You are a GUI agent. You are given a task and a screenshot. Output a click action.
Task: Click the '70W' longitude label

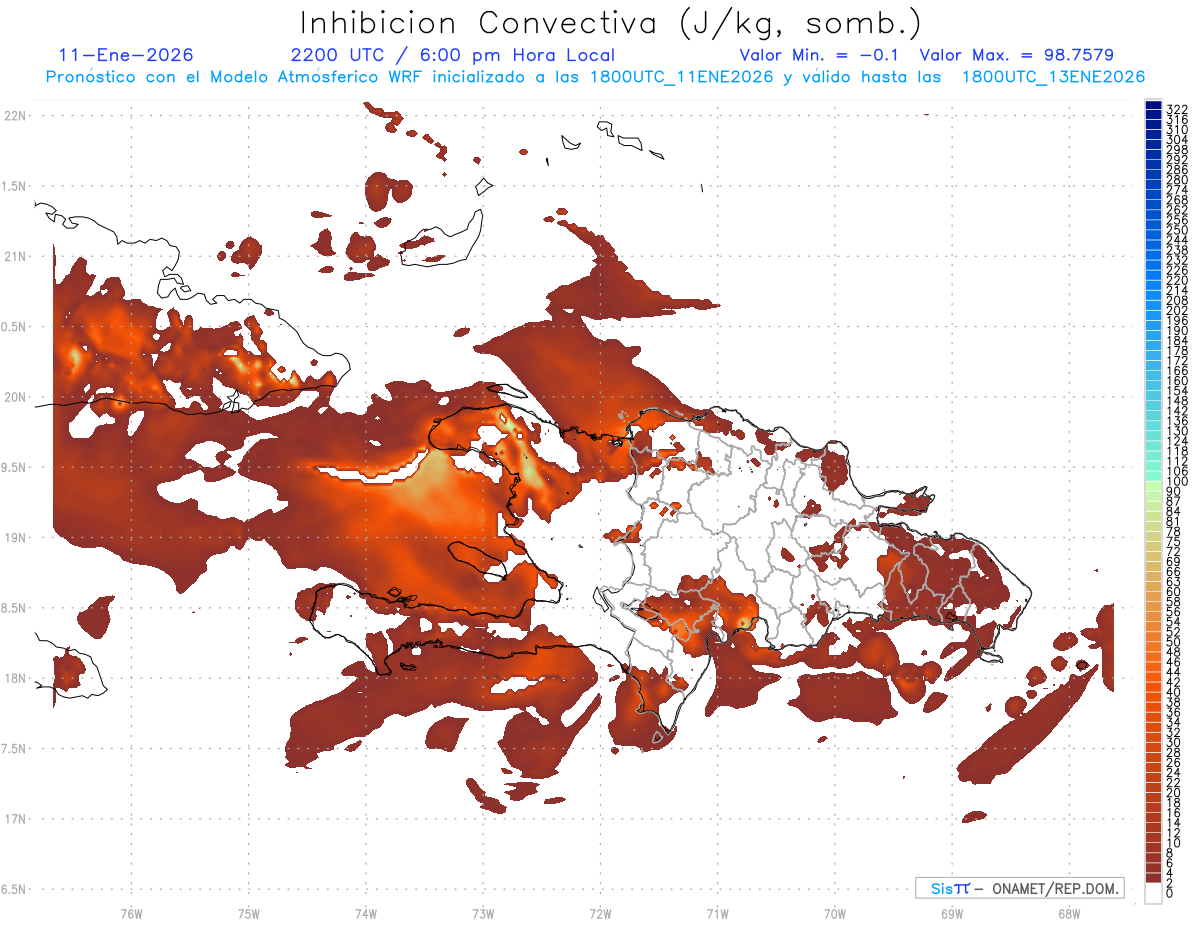point(835,913)
